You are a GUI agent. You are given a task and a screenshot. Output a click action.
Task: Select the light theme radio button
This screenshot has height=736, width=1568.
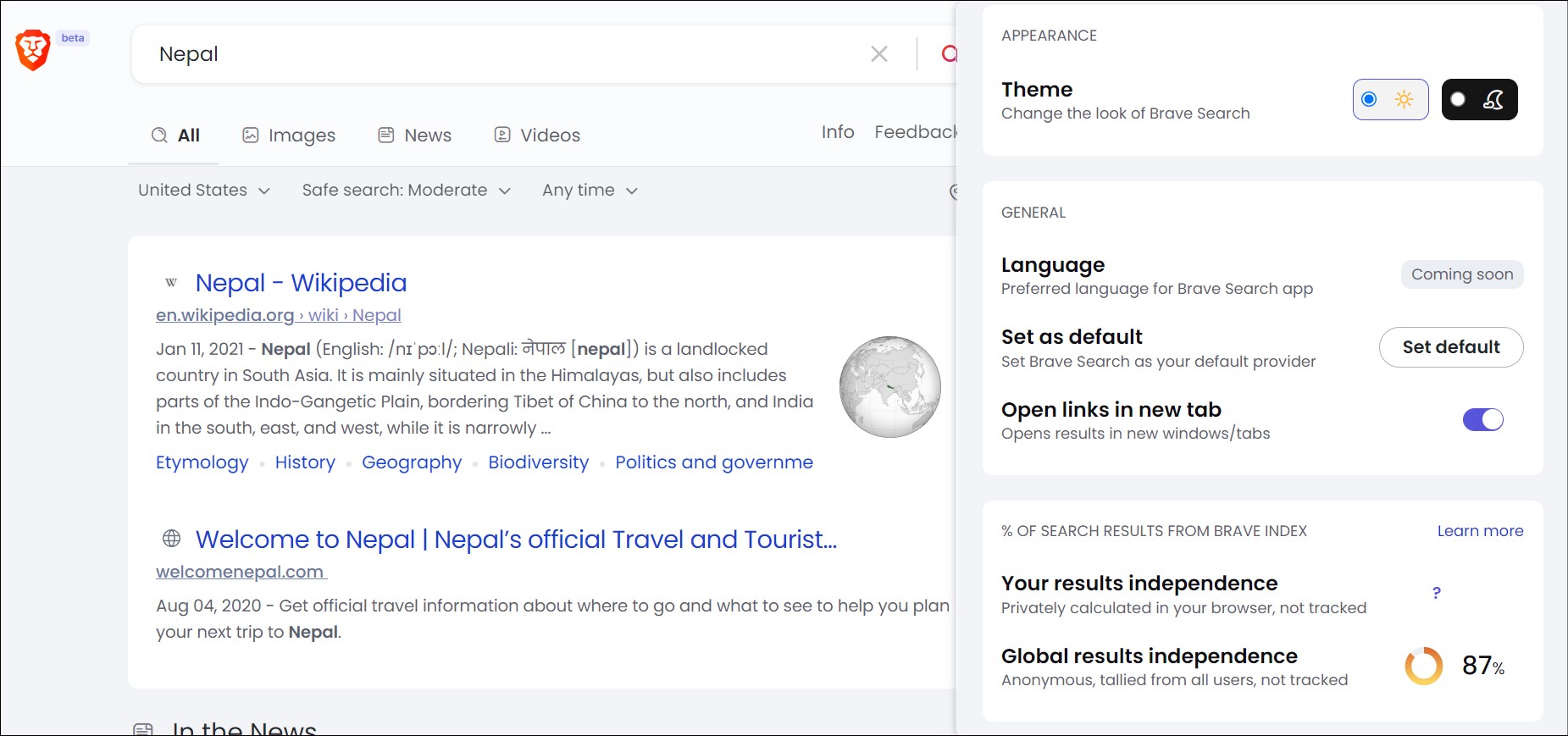pos(1369,100)
